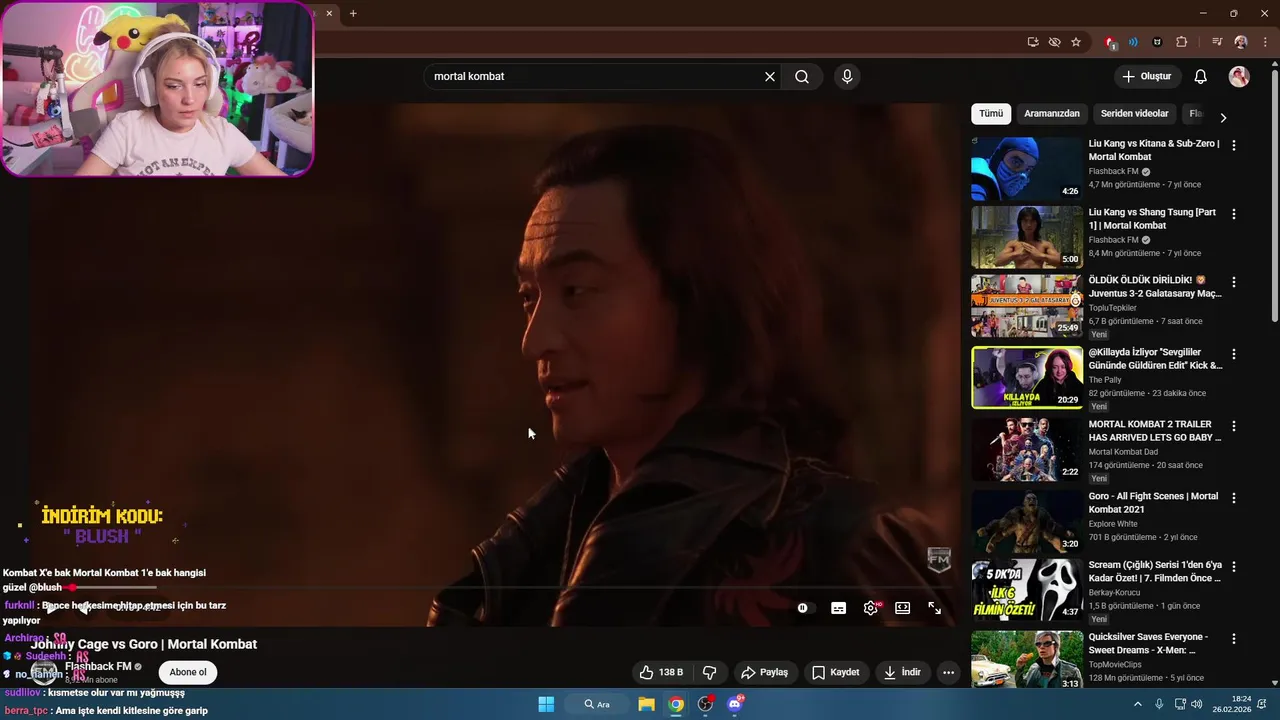The height and width of the screenshot is (720, 1280).
Task: Click Oluştur create button
Action: click(x=1146, y=77)
